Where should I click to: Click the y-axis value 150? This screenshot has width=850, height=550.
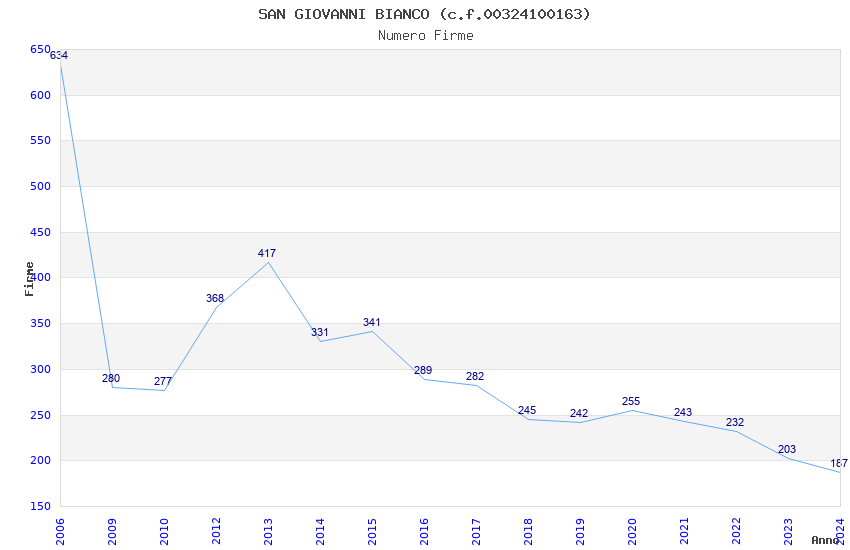[40, 507]
